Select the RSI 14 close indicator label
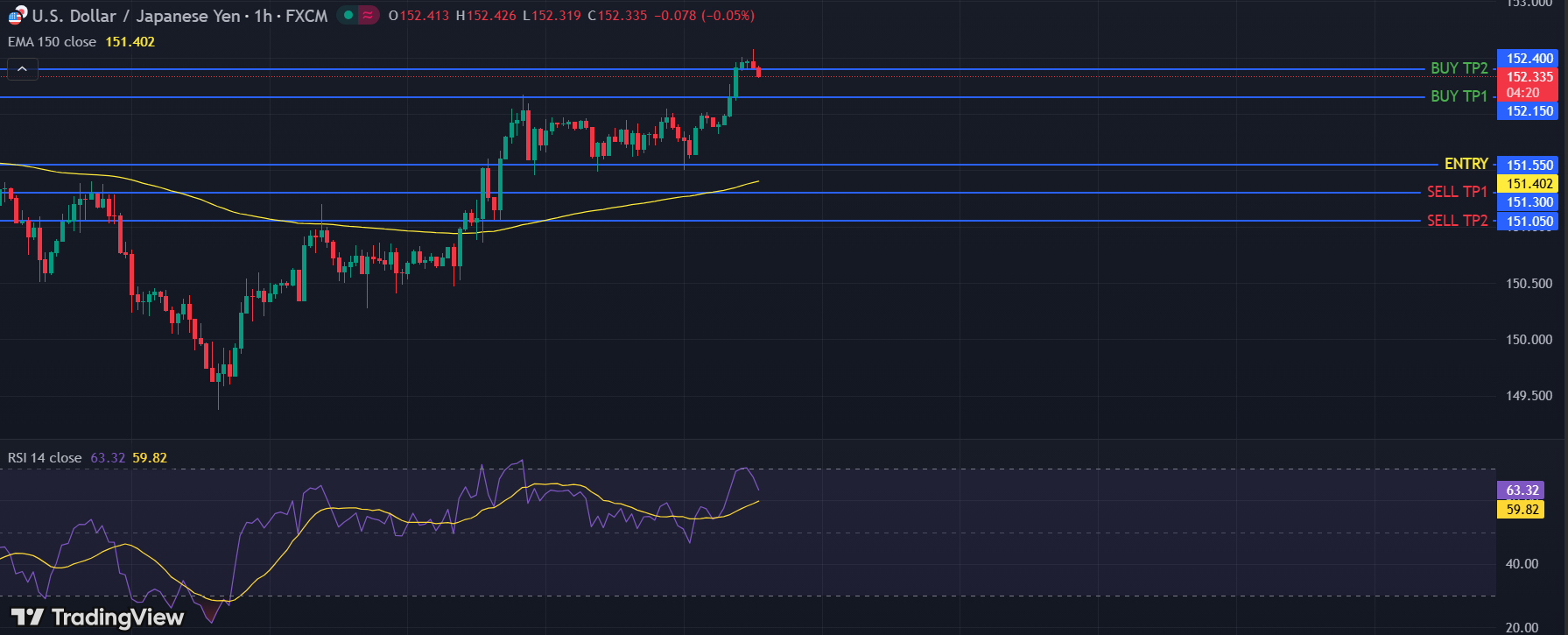This screenshot has width=1568, height=635. click(45, 458)
